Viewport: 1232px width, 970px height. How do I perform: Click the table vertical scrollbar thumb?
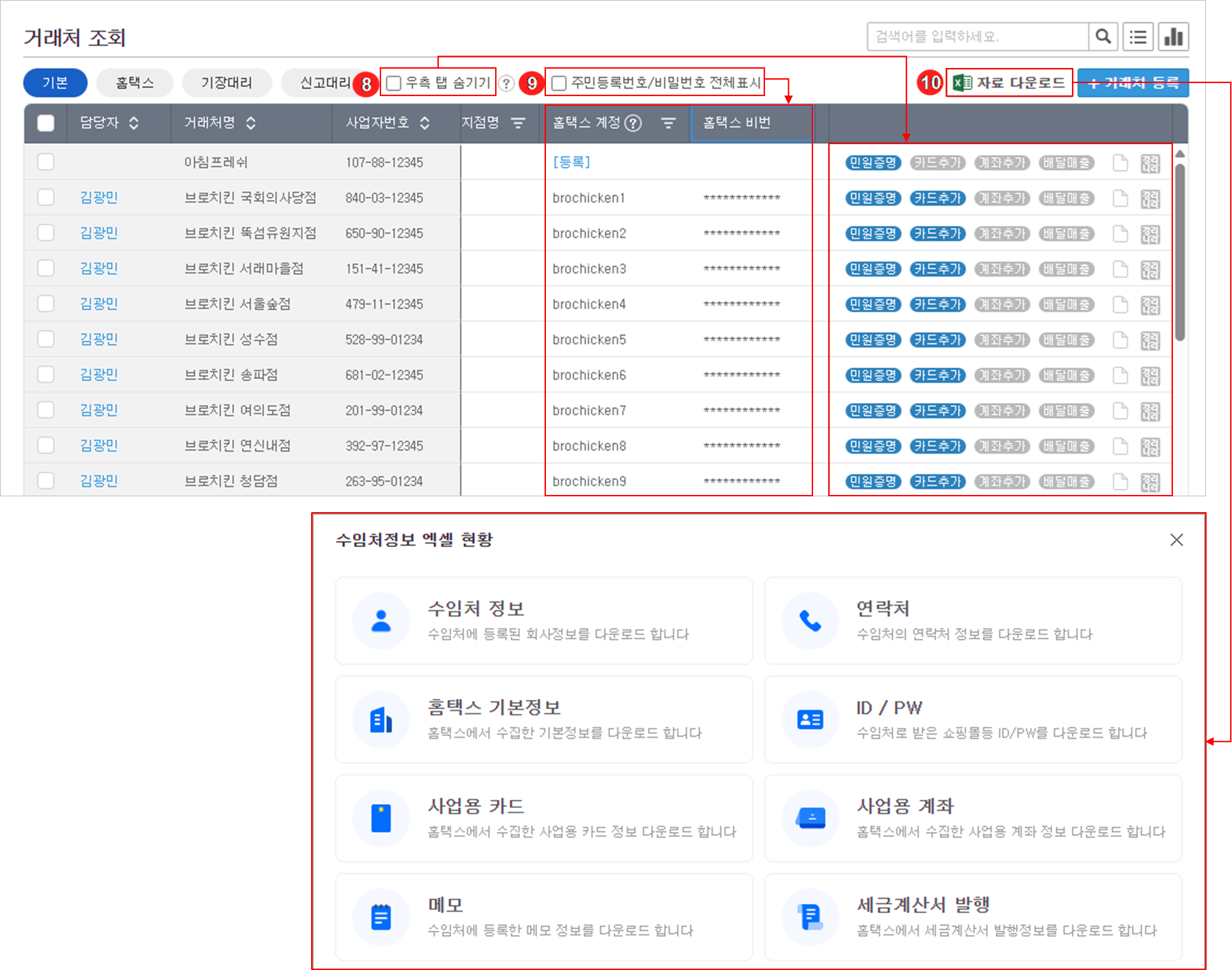point(1180,252)
